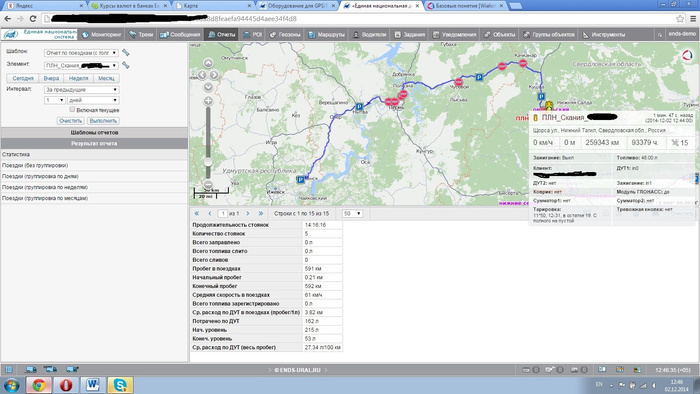Click Opera icon in Windows taskbar
The width and height of the screenshot is (700, 394).
click(66, 385)
